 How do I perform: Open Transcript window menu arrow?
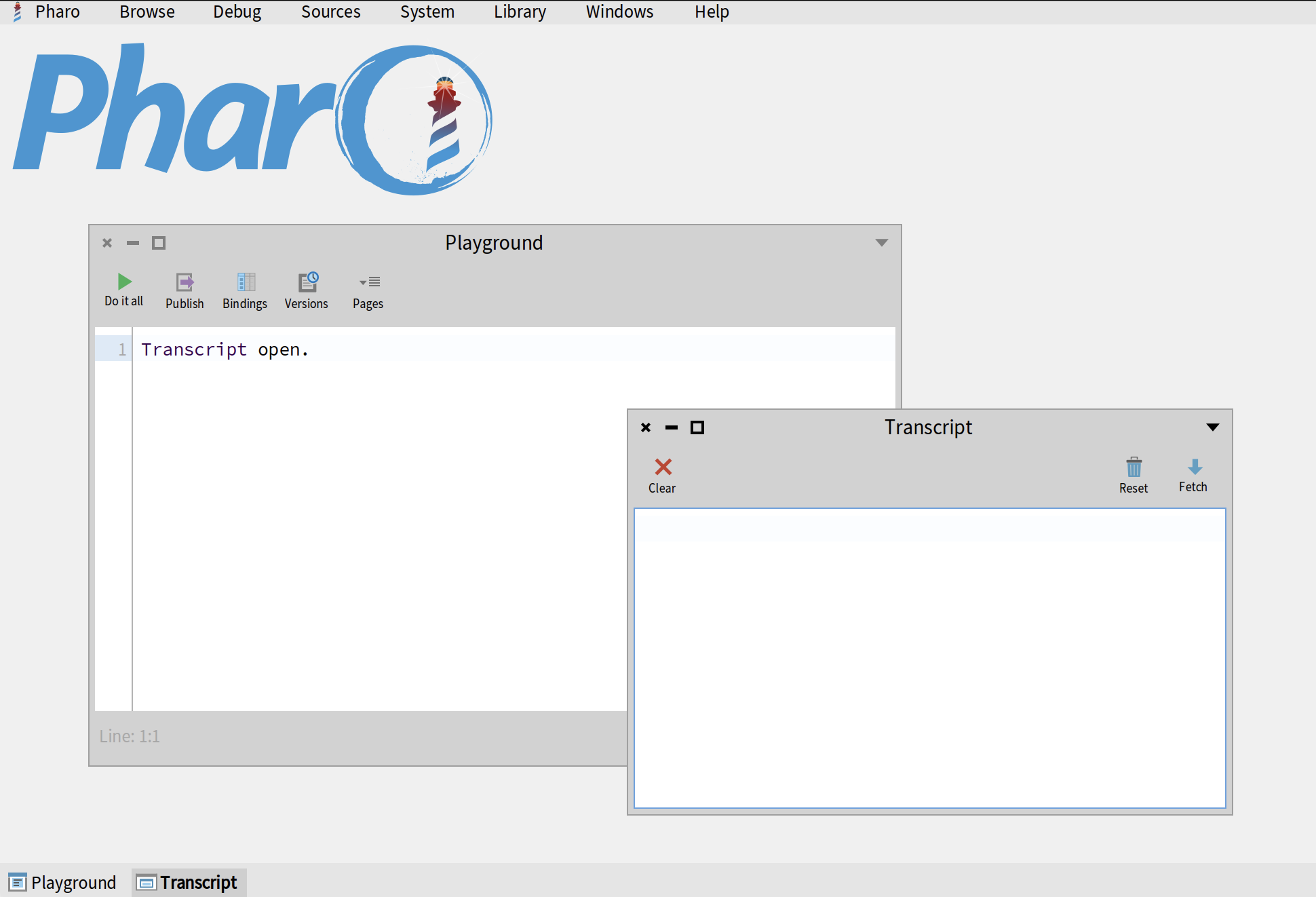1213,427
